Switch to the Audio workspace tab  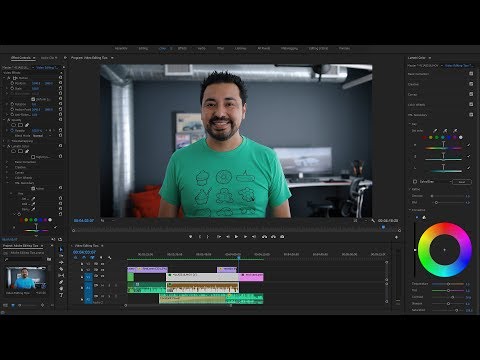click(202, 48)
